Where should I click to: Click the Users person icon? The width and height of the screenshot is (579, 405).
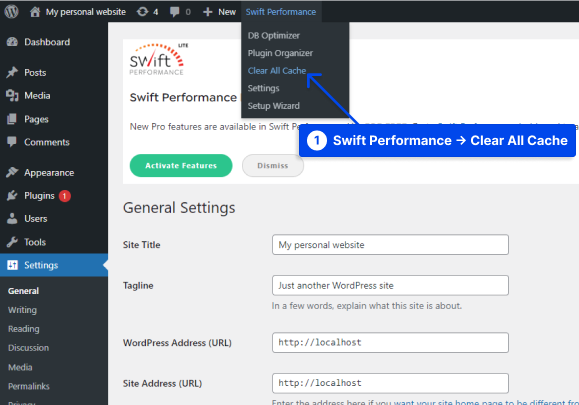(12, 219)
